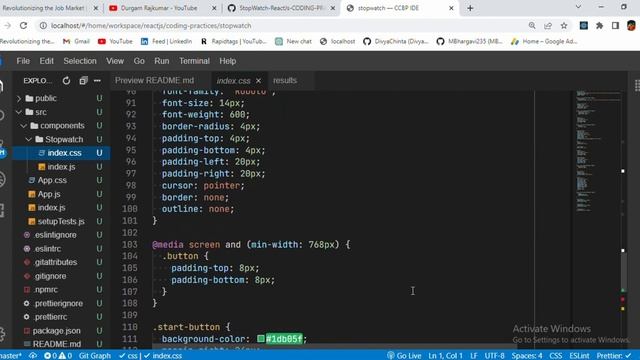Start Go Live server

coord(404,356)
